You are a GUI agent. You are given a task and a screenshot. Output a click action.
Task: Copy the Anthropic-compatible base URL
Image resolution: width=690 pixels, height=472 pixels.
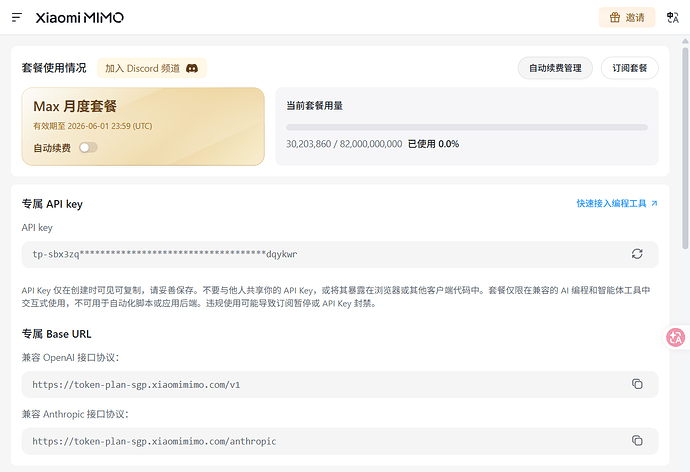tap(637, 440)
